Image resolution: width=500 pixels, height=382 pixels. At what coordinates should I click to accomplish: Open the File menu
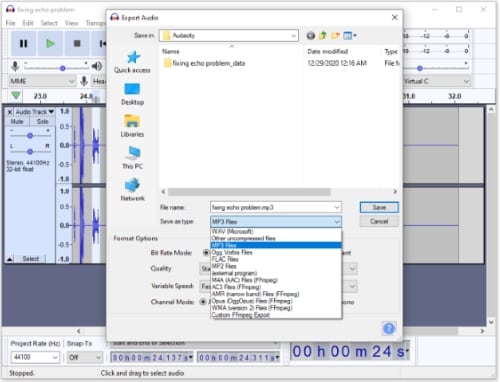pos(10,23)
